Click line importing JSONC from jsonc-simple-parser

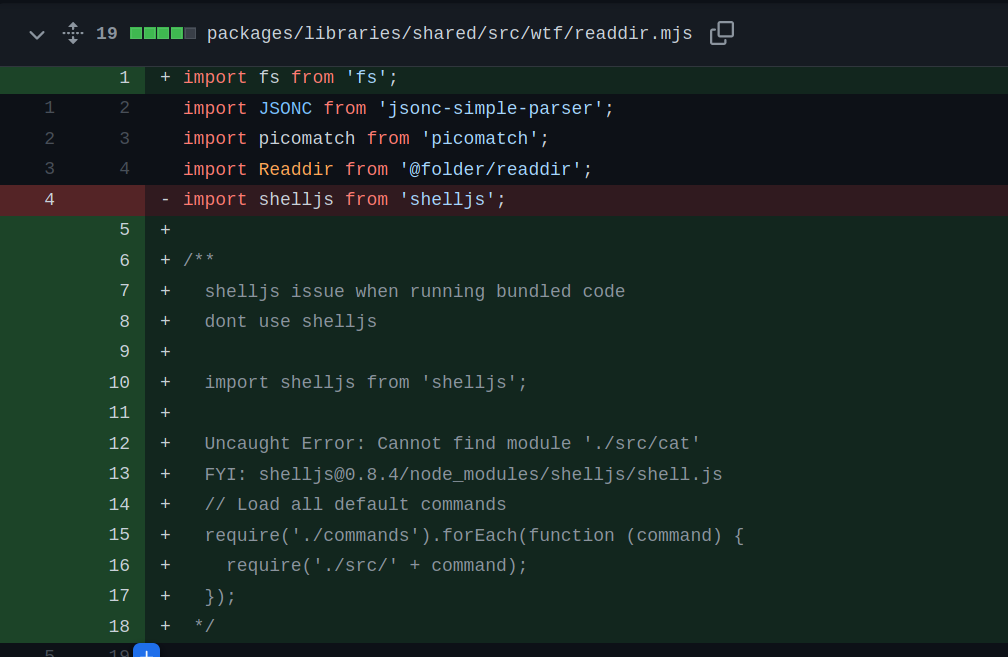tap(399, 108)
